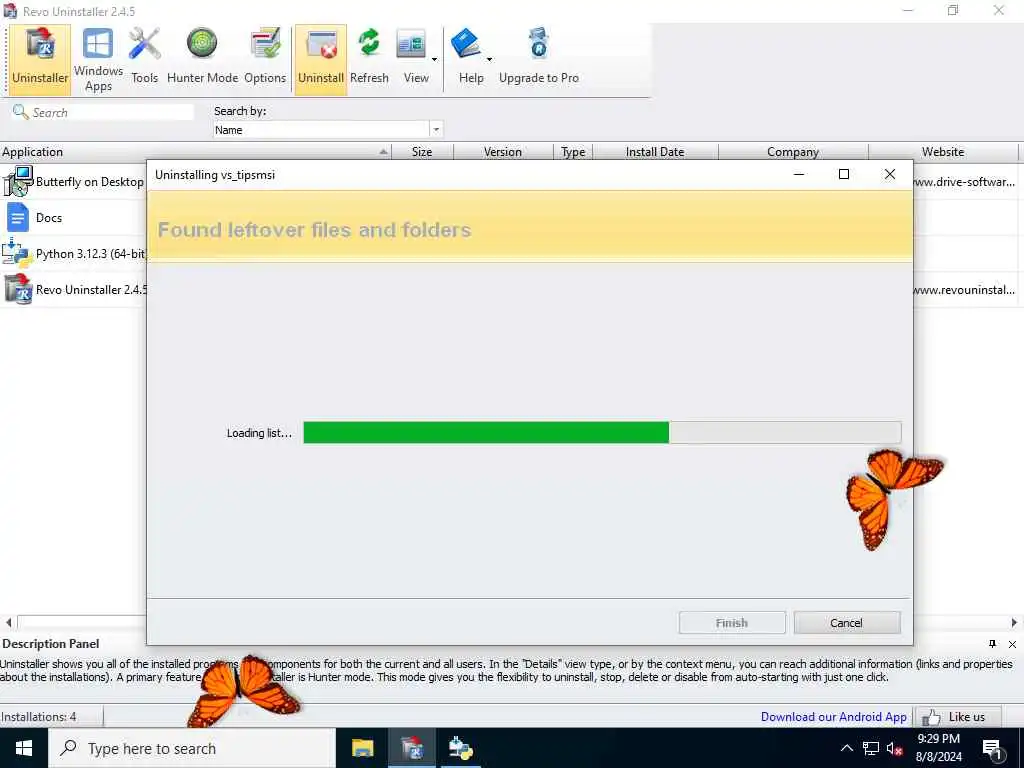Show hidden system tray icons
The image size is (1024, 768).
[846, 748]
